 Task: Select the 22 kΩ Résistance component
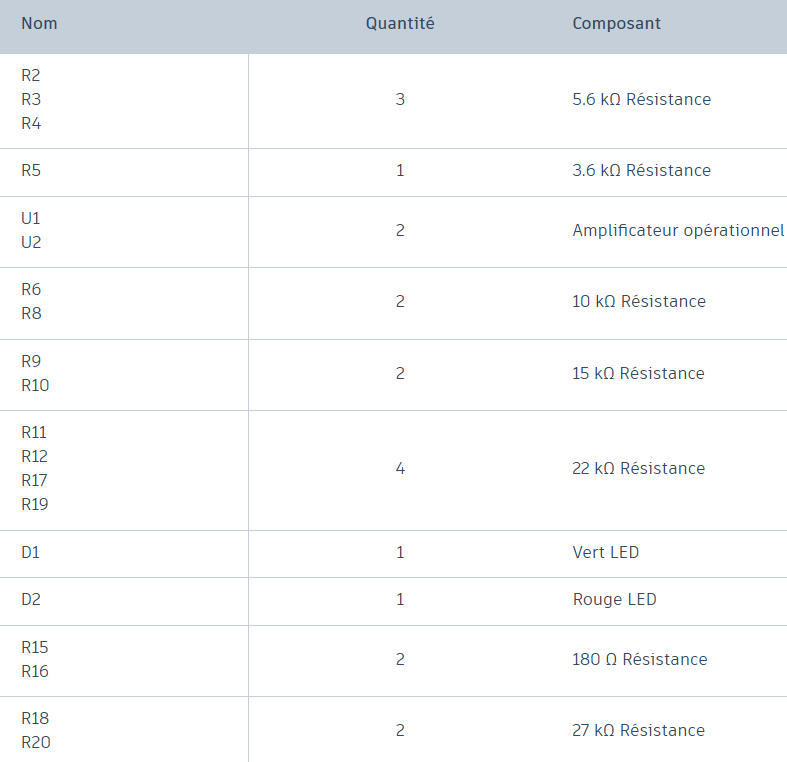638,468
